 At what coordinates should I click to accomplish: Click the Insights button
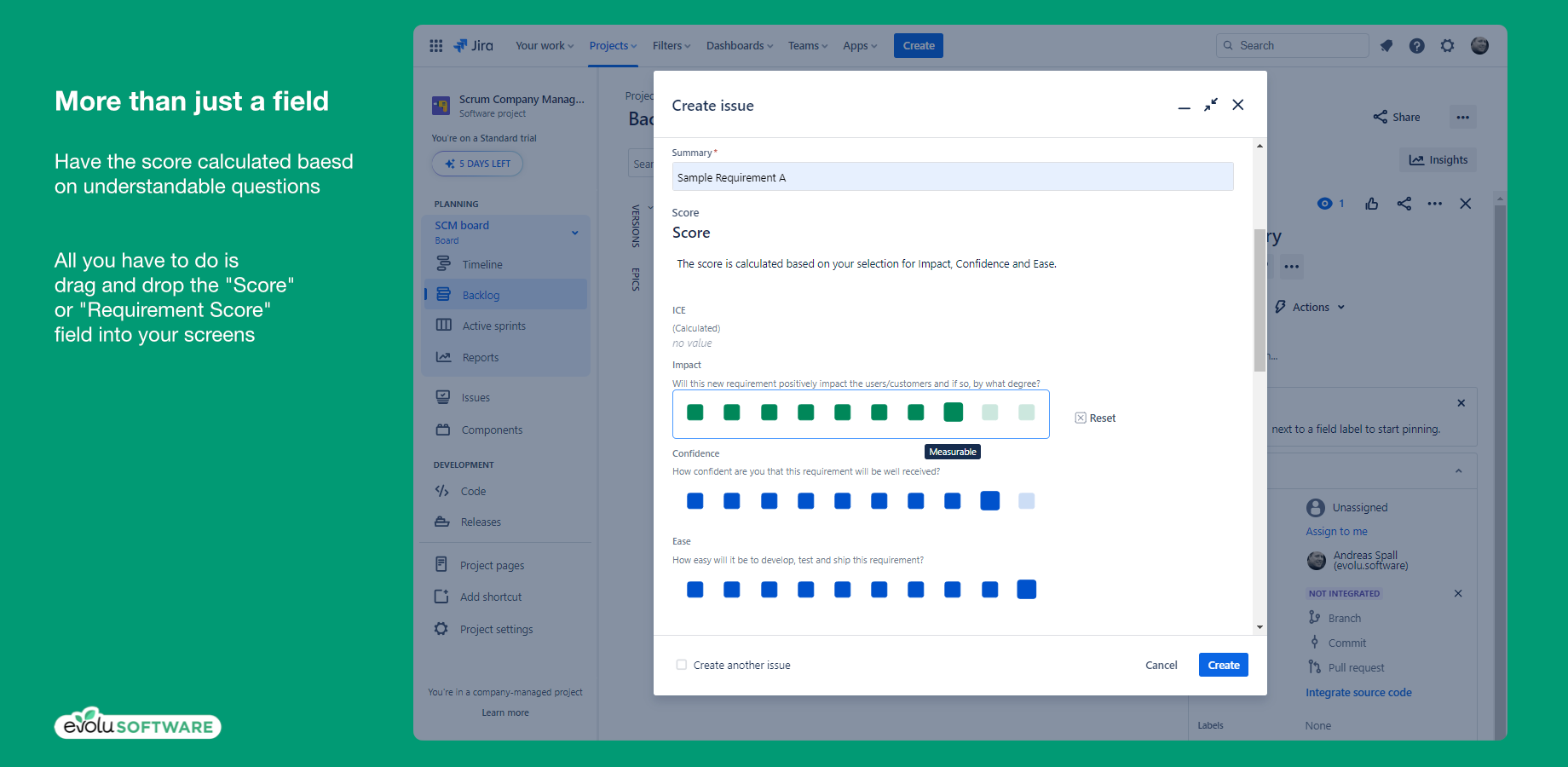pos(1438,159)
